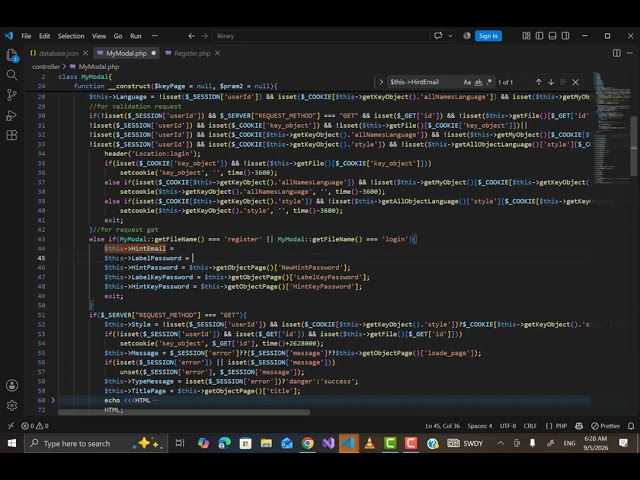The width and height of the screenshot is (640, 480).
Task: Click Ln 45, Col 36 status item
Action: pyautogui.click(x=442, y=426)
